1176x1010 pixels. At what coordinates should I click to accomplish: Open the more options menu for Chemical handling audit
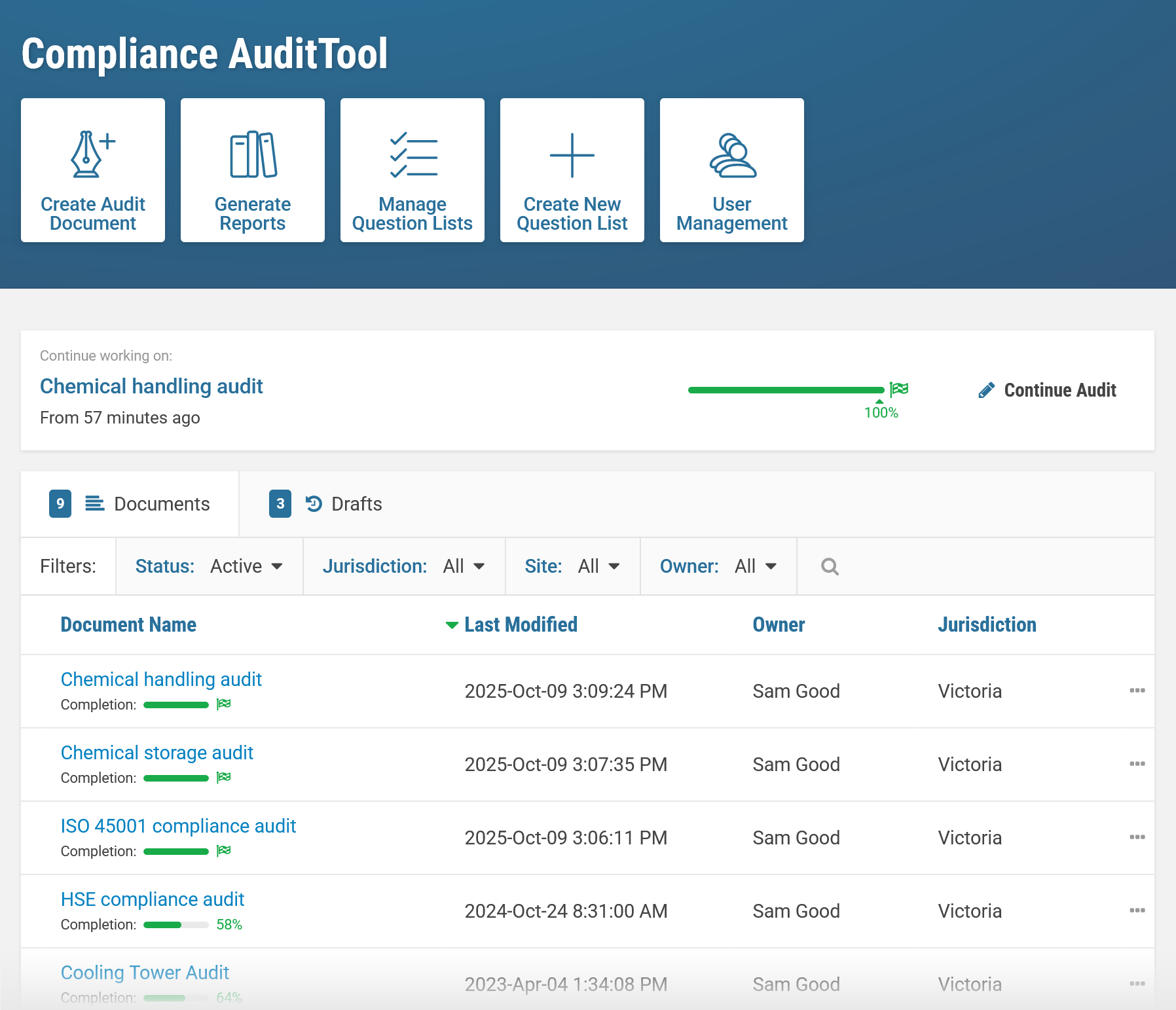(x=1137, y=691)
